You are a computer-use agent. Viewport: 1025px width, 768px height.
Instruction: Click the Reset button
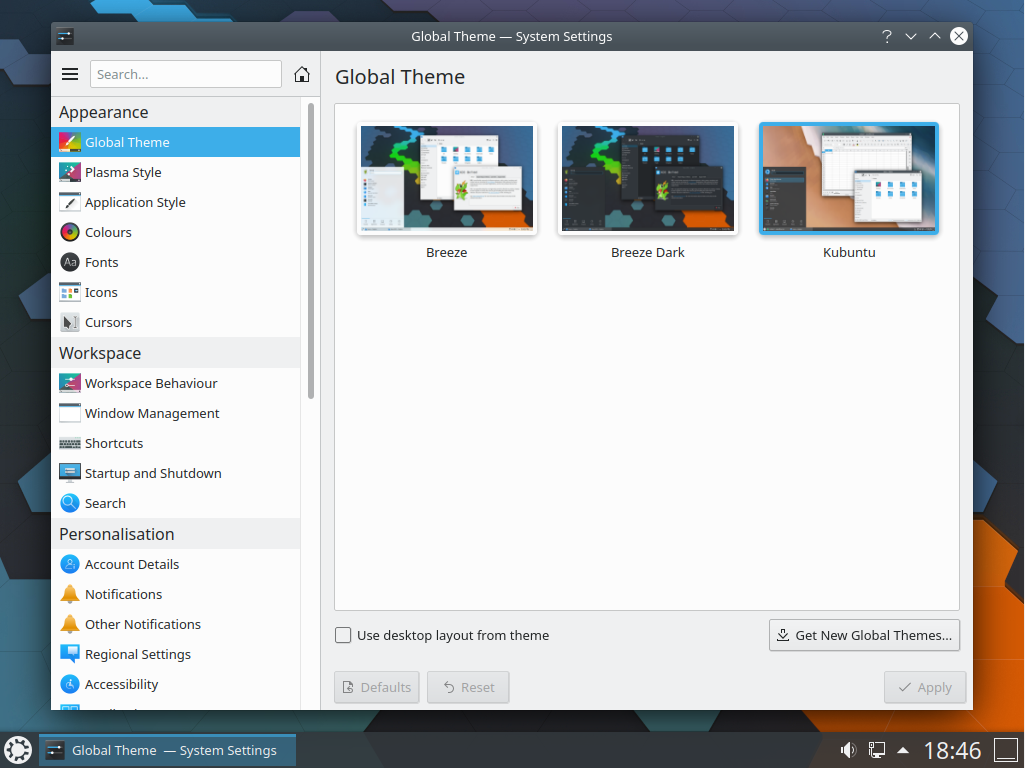tap(468, 687)
